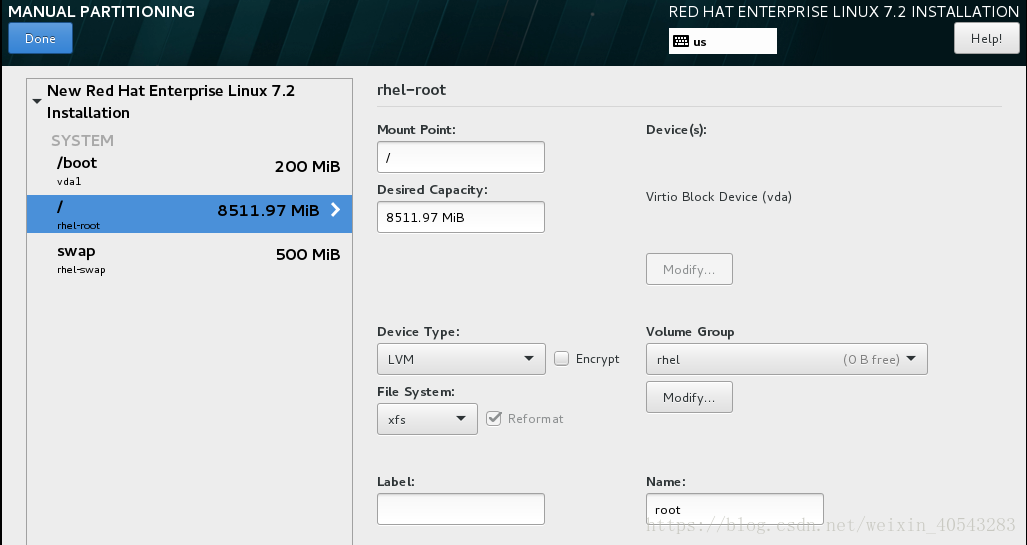The image size is (1027, 545).
Task: Click the Done button
Action: [40, 39]
